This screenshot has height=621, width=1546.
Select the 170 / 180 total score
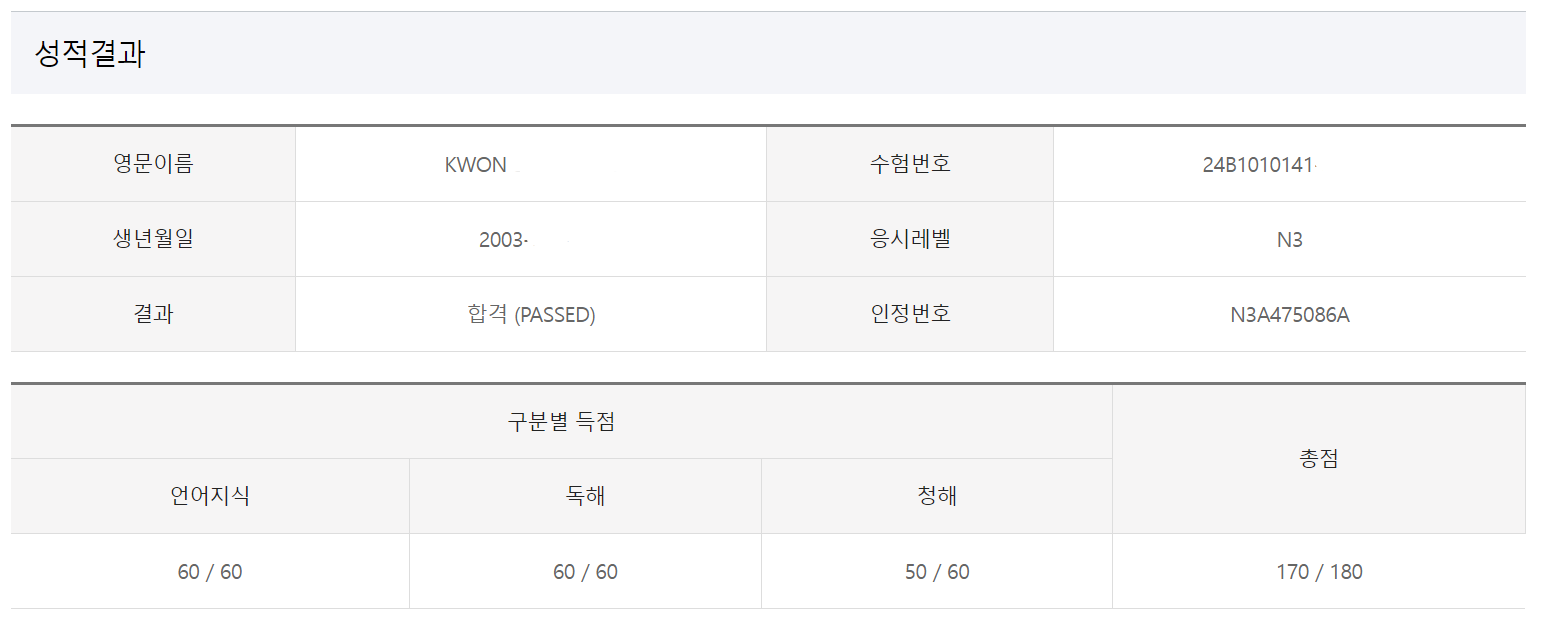(x=1318, y=572)
